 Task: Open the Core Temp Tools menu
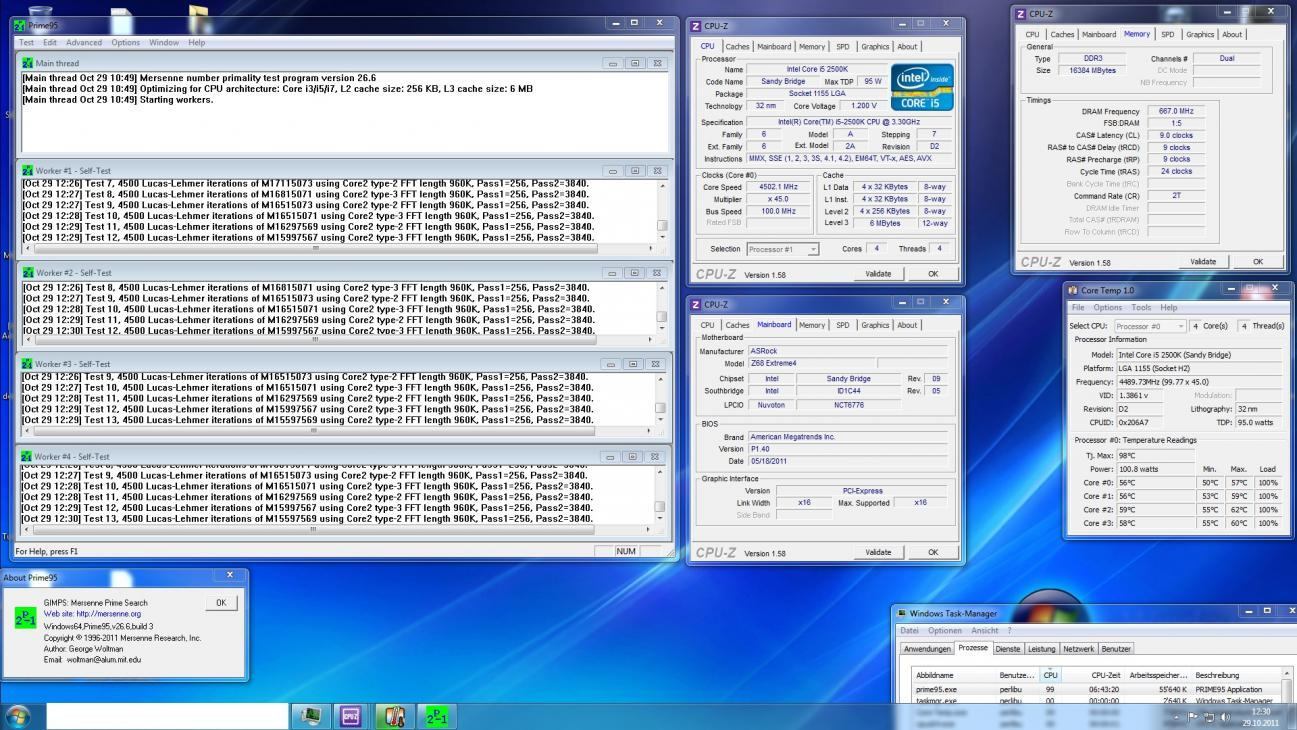pos(1141,307)
